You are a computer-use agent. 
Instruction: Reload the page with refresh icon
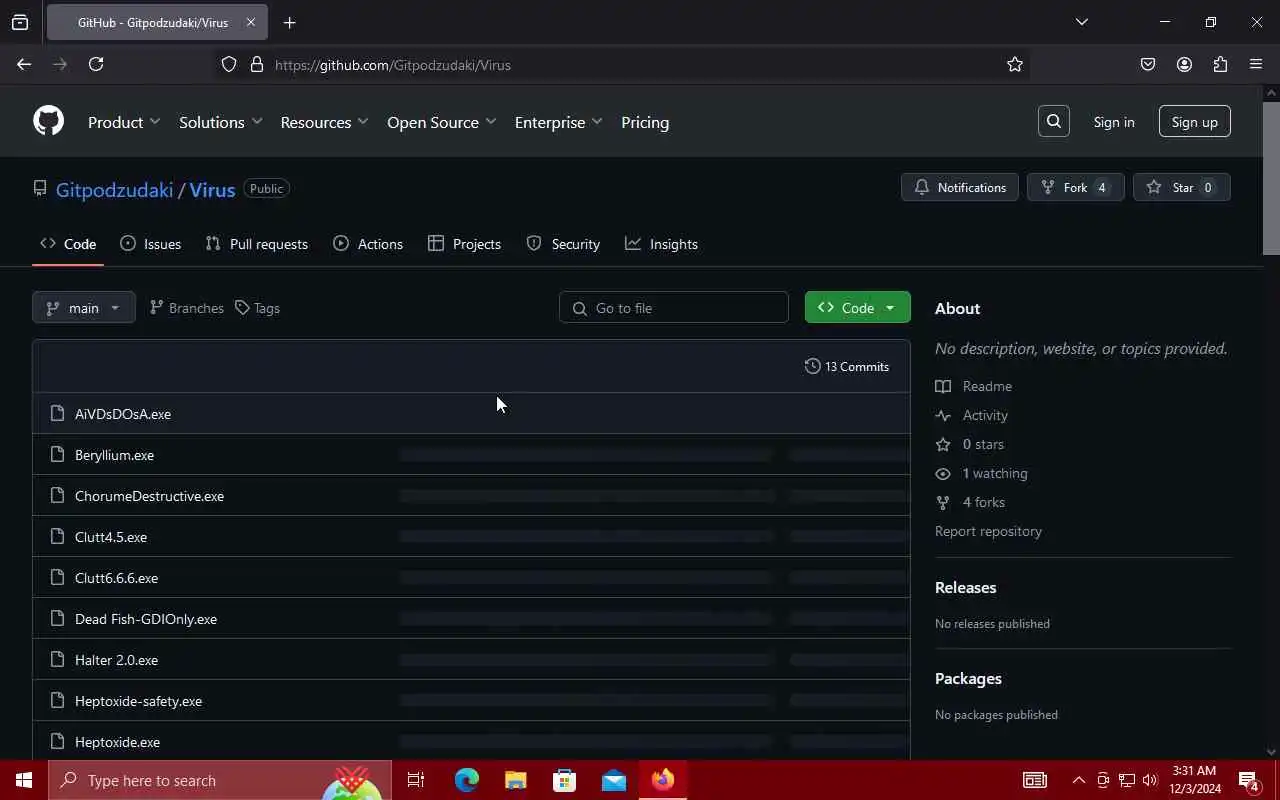click(x=96, y=64)
